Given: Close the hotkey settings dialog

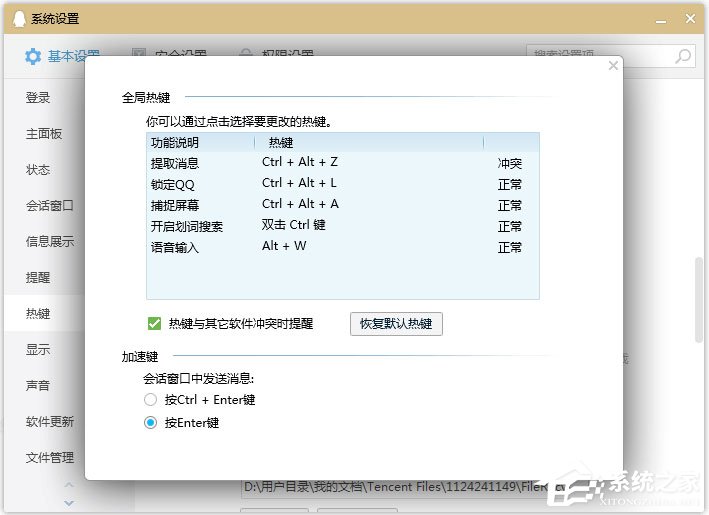Looking at the screenshot, I should (614, 66).
